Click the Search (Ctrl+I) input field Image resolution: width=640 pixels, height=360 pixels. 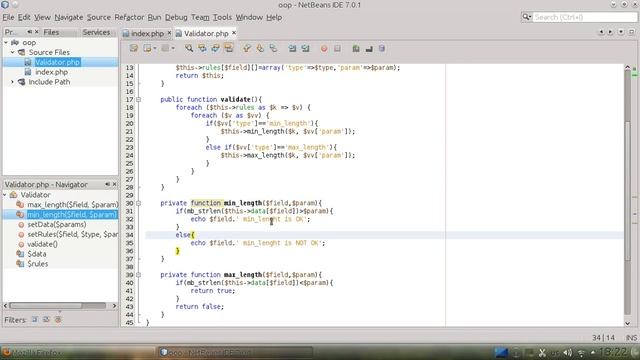coord(584,17)
